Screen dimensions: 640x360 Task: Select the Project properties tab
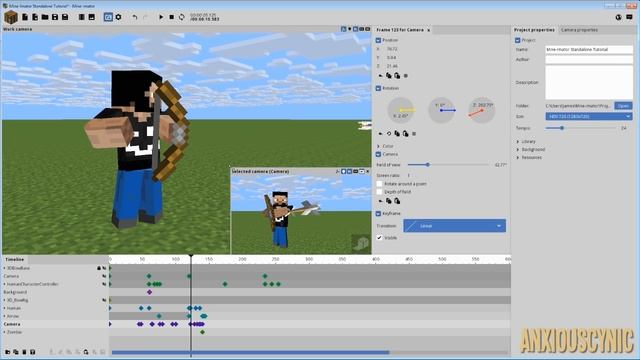coord(534,30)
